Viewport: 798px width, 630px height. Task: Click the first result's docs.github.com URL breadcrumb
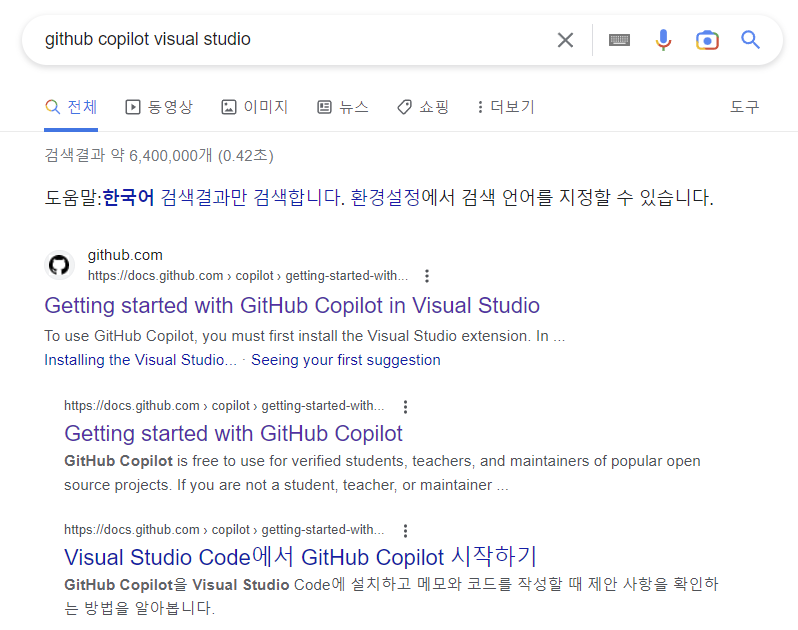[248, 276]
